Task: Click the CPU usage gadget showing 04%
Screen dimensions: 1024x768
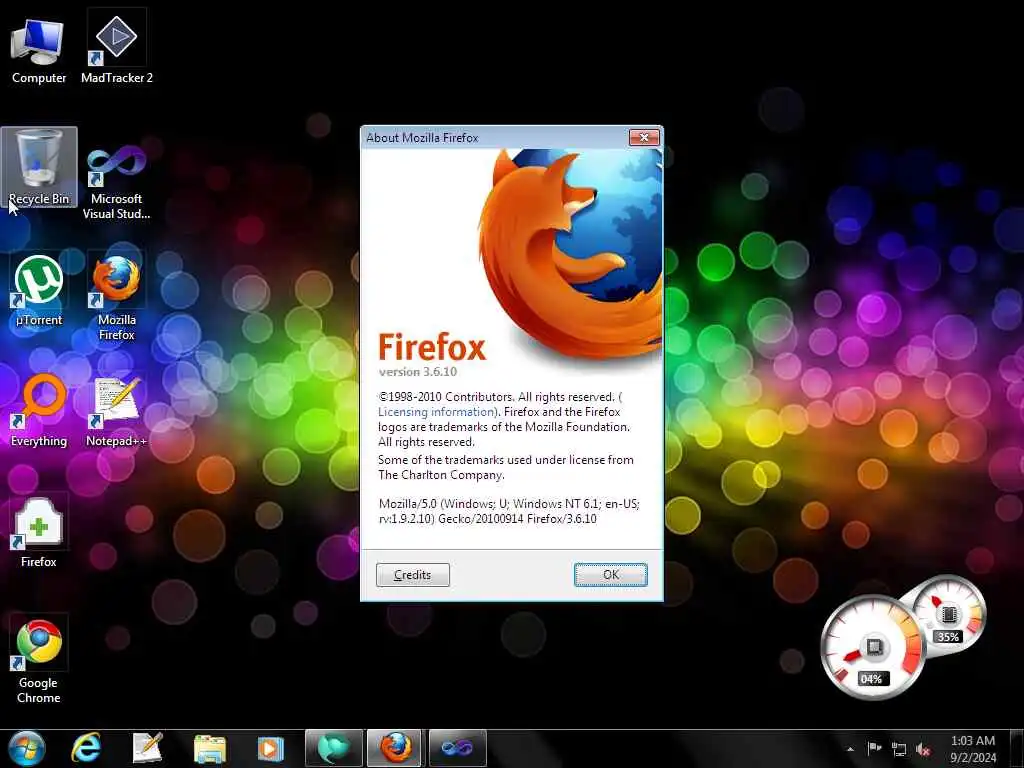Action: coord(871,648)
